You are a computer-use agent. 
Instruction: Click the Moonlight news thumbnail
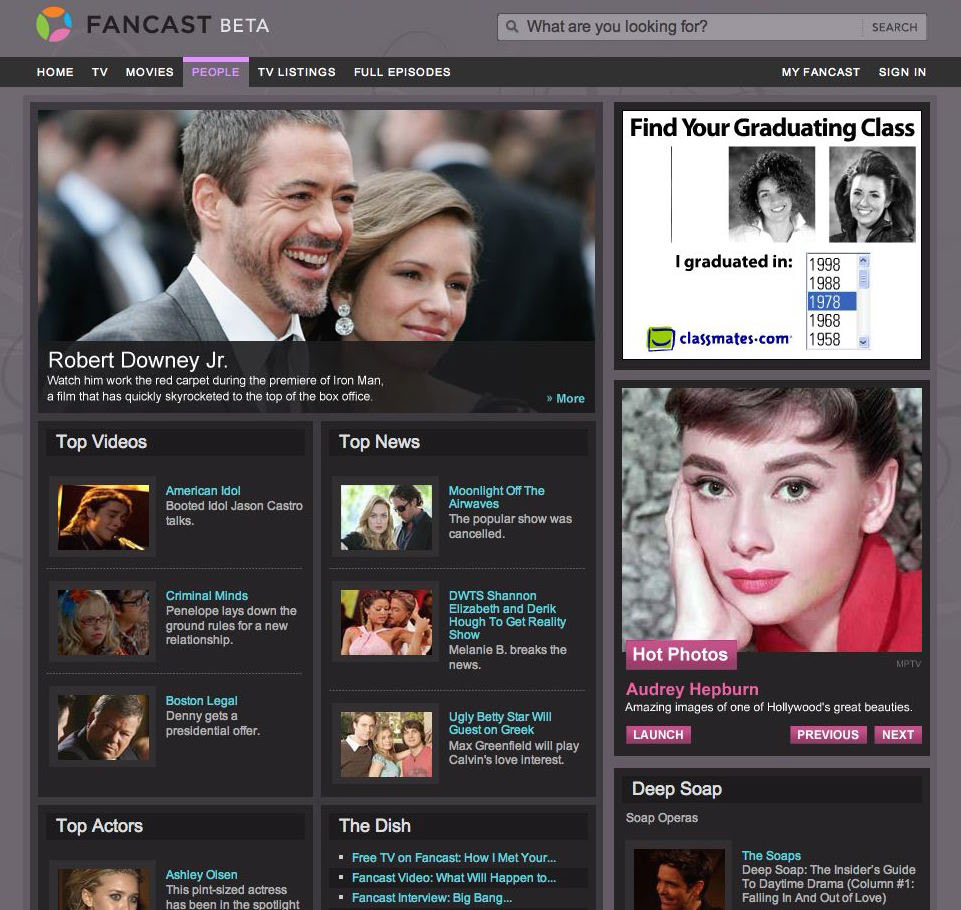pyautogui.click(x=386, y=517)
